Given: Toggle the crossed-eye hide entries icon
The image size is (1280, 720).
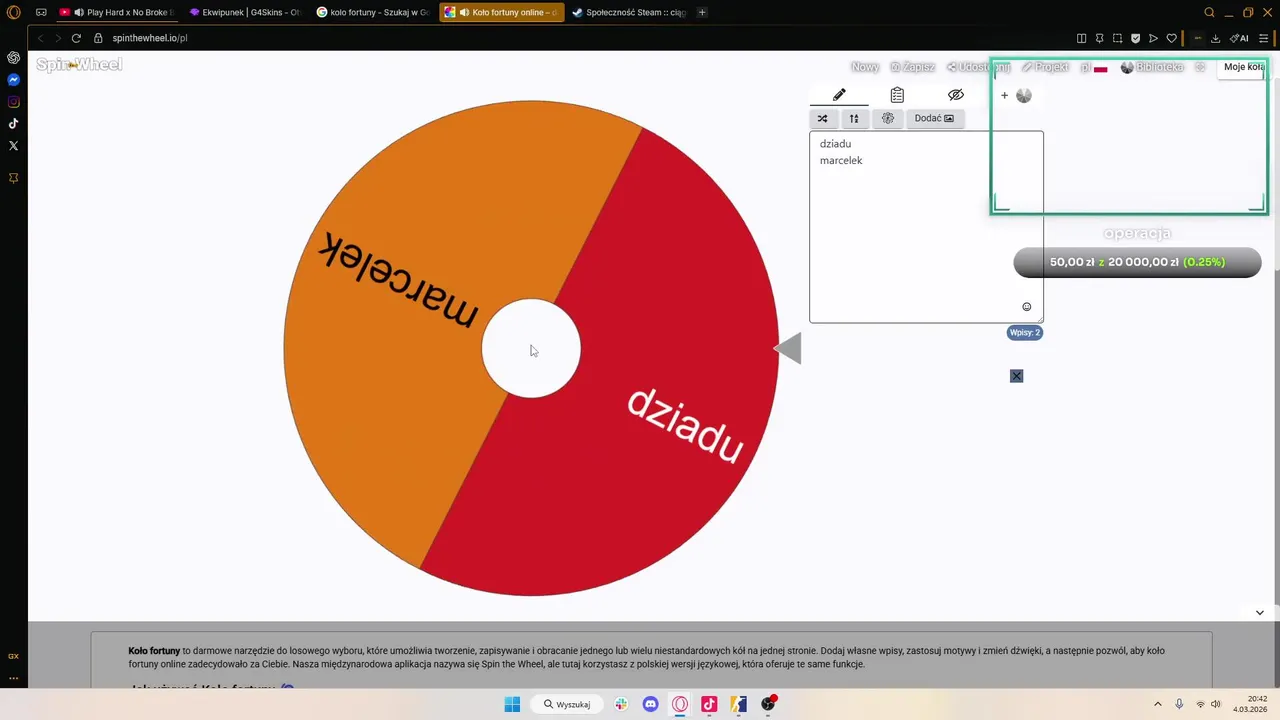Looking at the screenshot, I should (956, 95).
